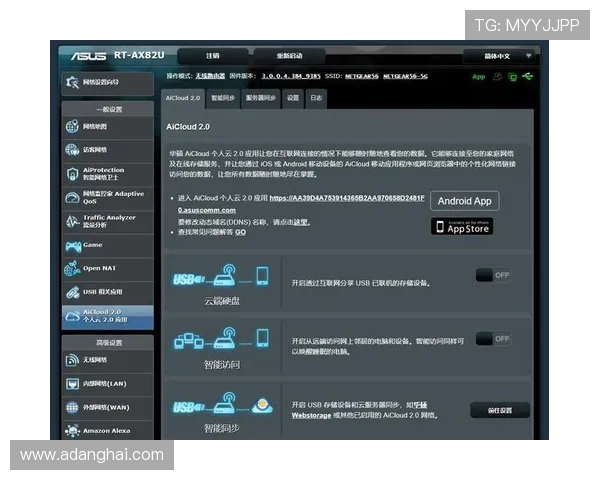Click the green App status link

click(478, 77)
